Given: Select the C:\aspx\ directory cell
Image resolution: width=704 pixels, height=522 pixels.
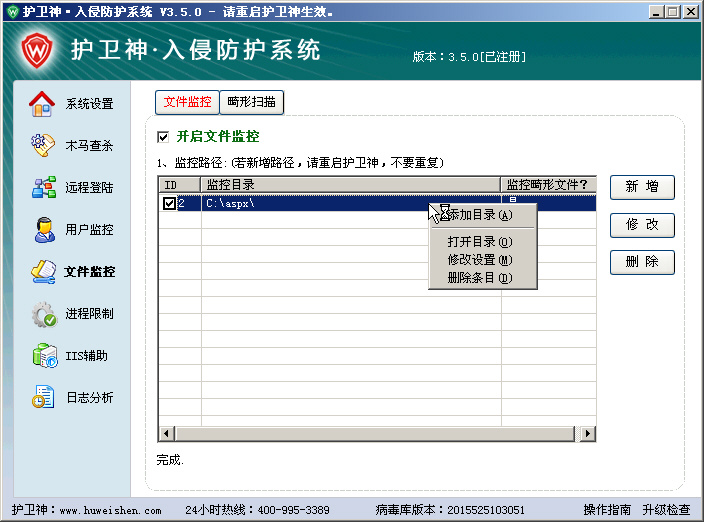Looking at the screenshot, I should tap(351, 203).
